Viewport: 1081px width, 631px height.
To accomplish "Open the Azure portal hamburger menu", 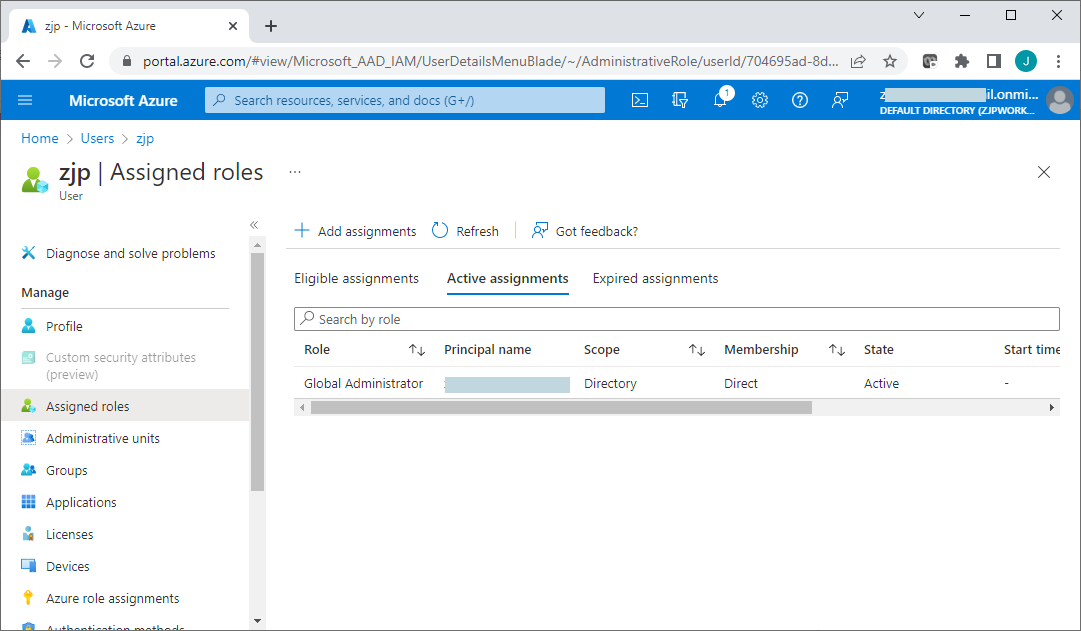I will coord(25,100).
